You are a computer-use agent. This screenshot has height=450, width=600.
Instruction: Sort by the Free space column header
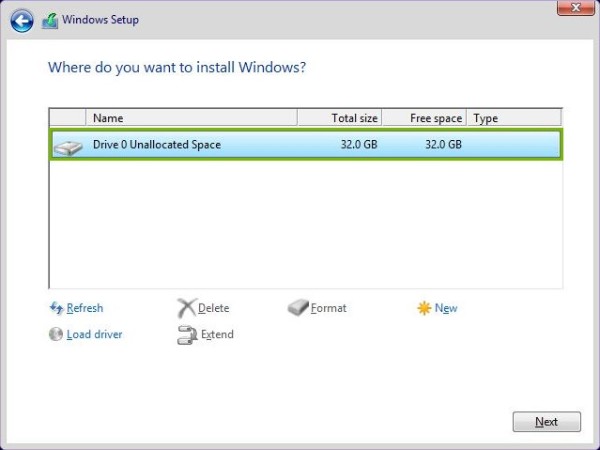pos(424,118)
